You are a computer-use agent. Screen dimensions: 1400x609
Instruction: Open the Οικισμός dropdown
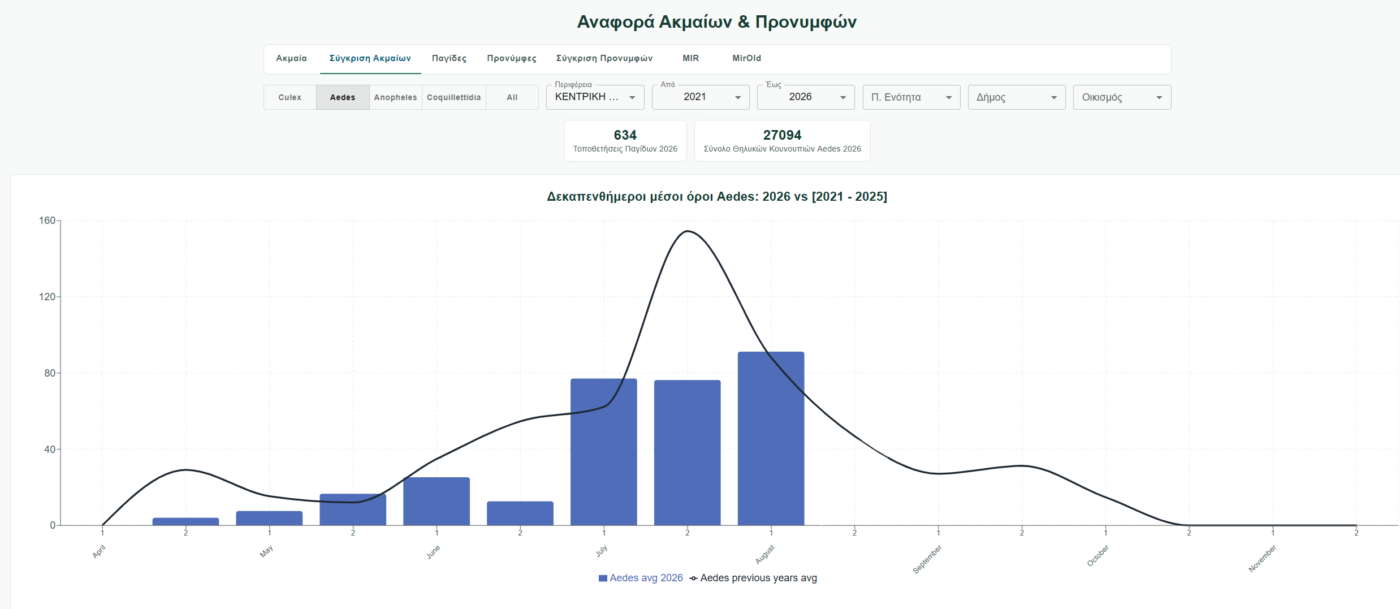coord(1122,97)
